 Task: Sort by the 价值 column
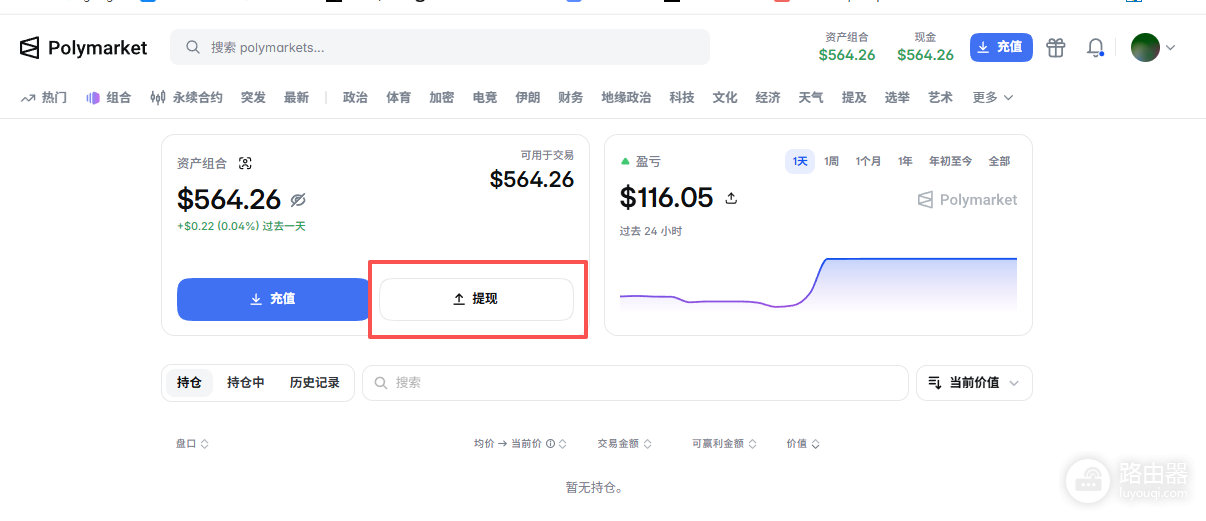[804, 444]
